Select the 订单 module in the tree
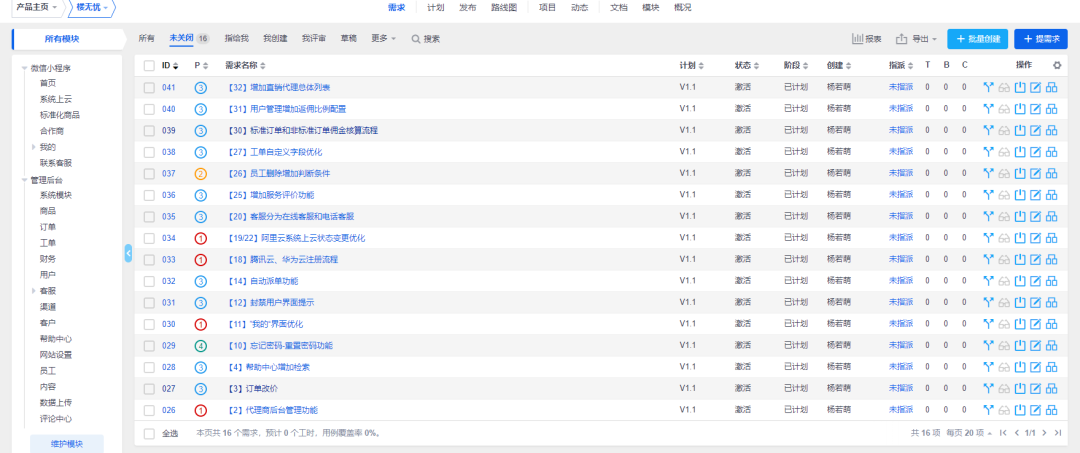Image resolution: width=1080 pixels, height=453 pixels. point(48,227)
